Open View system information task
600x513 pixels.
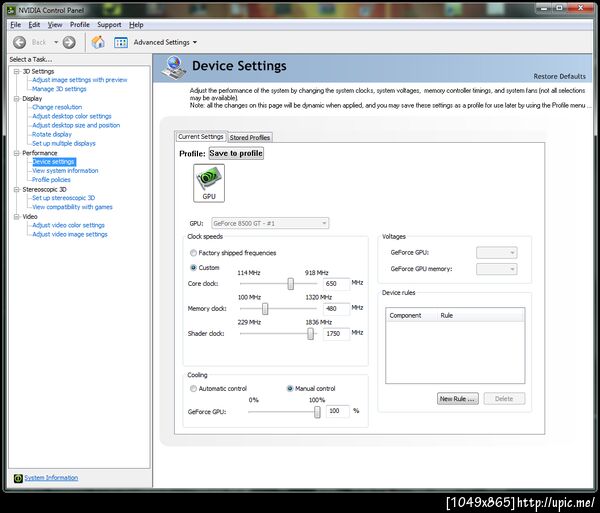click(x=65, y=171)
